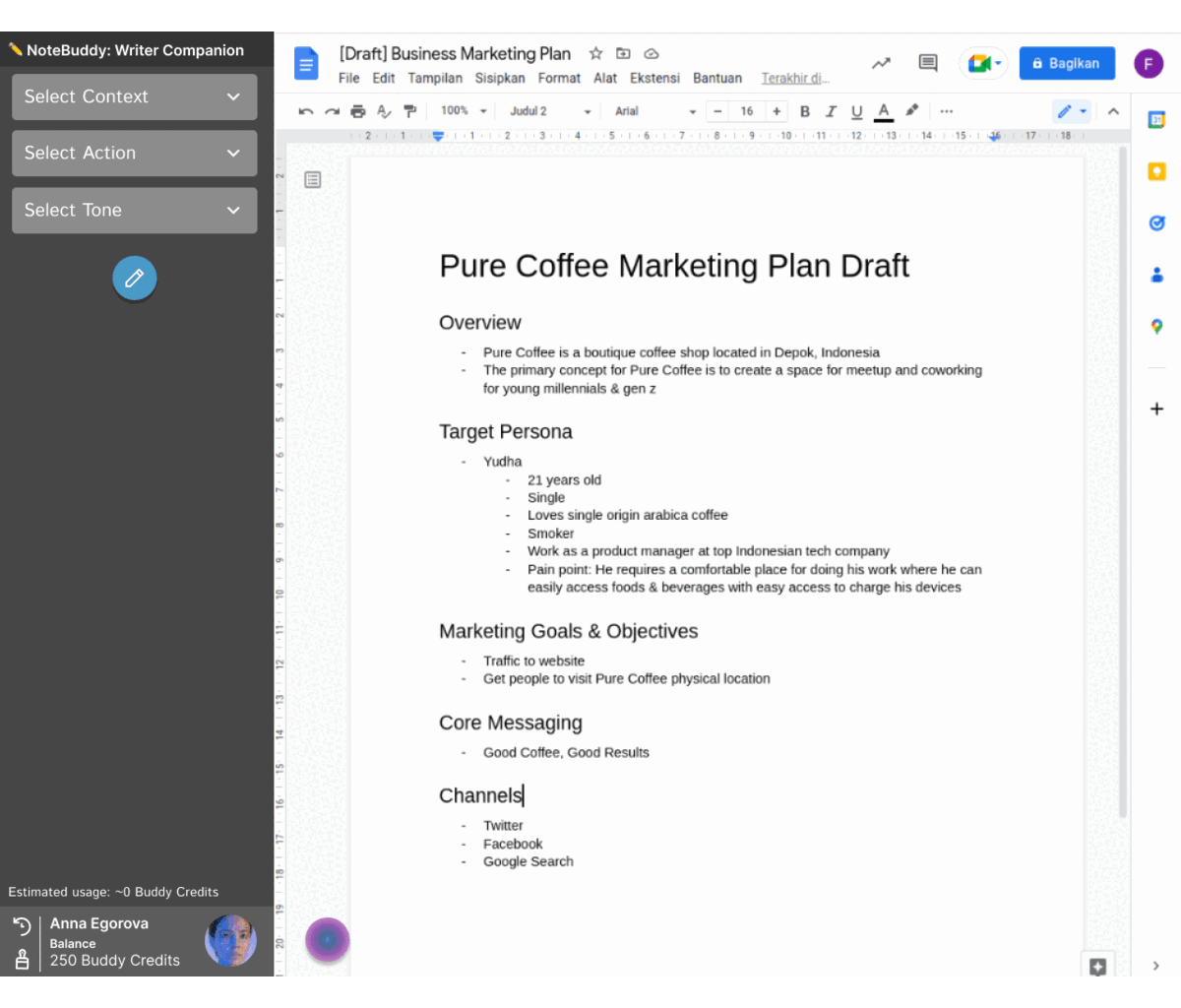Open Google Maps side panel icon
Screen dimensions: 1181x1008
tap(1156, 327)
